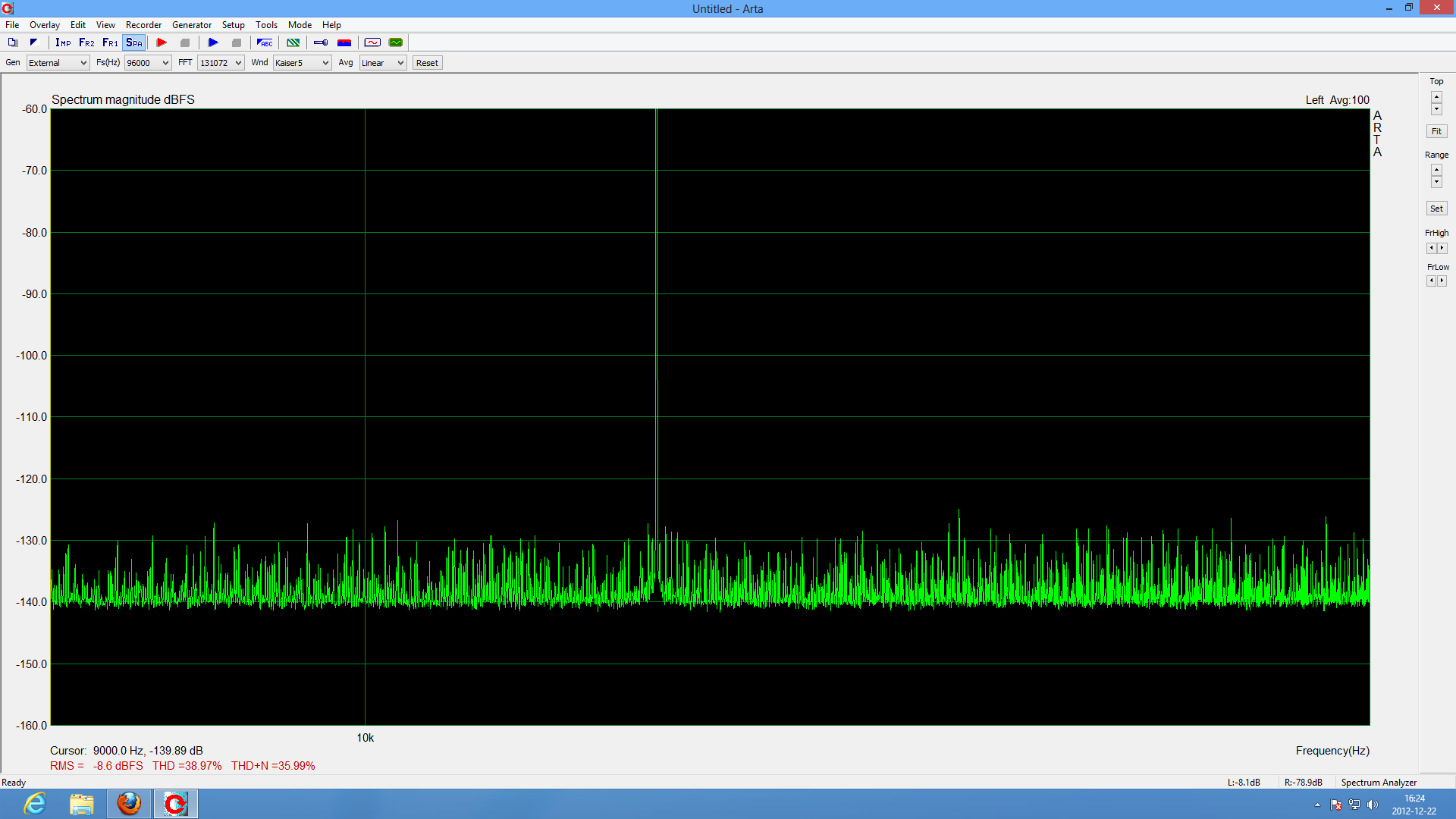Click FrLow right arrow
The width and height of the screenshot is (1456, 819).
click(1442, 281)
